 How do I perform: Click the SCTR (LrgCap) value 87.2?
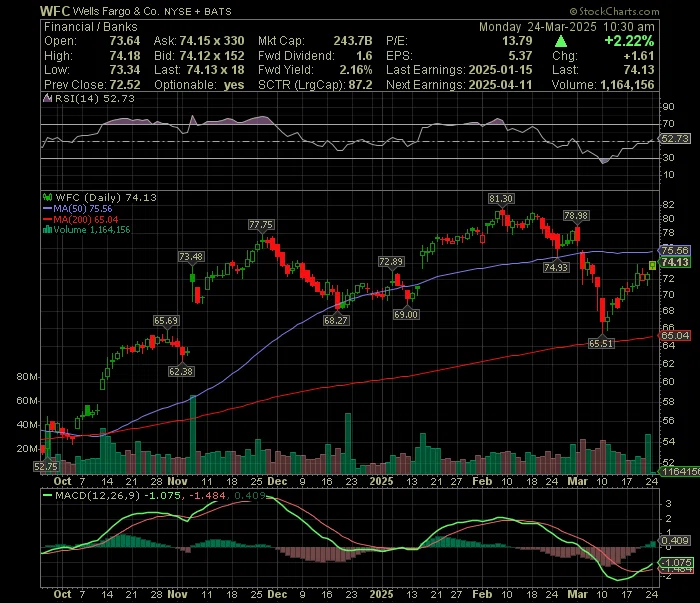tap(360, 85)
